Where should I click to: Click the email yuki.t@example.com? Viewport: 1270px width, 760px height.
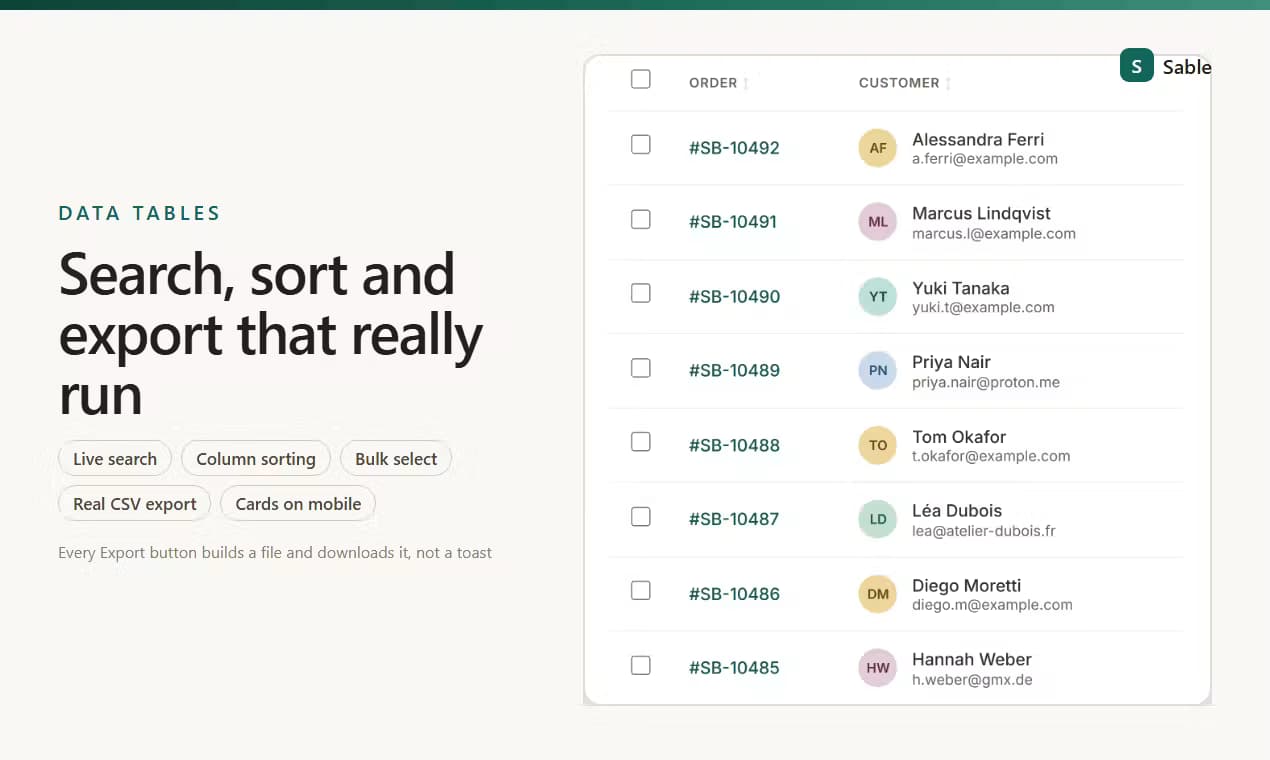point(983,308)
